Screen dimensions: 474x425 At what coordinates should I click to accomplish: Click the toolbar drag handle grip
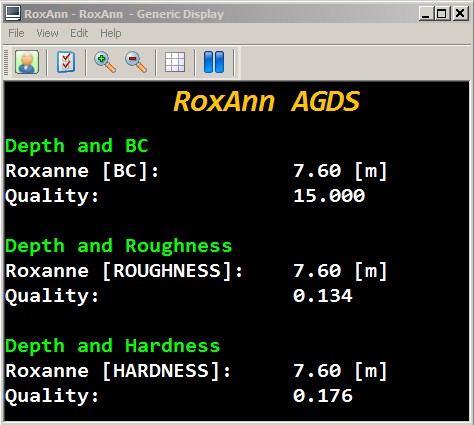pyautogui.click(x=6, y=62)
